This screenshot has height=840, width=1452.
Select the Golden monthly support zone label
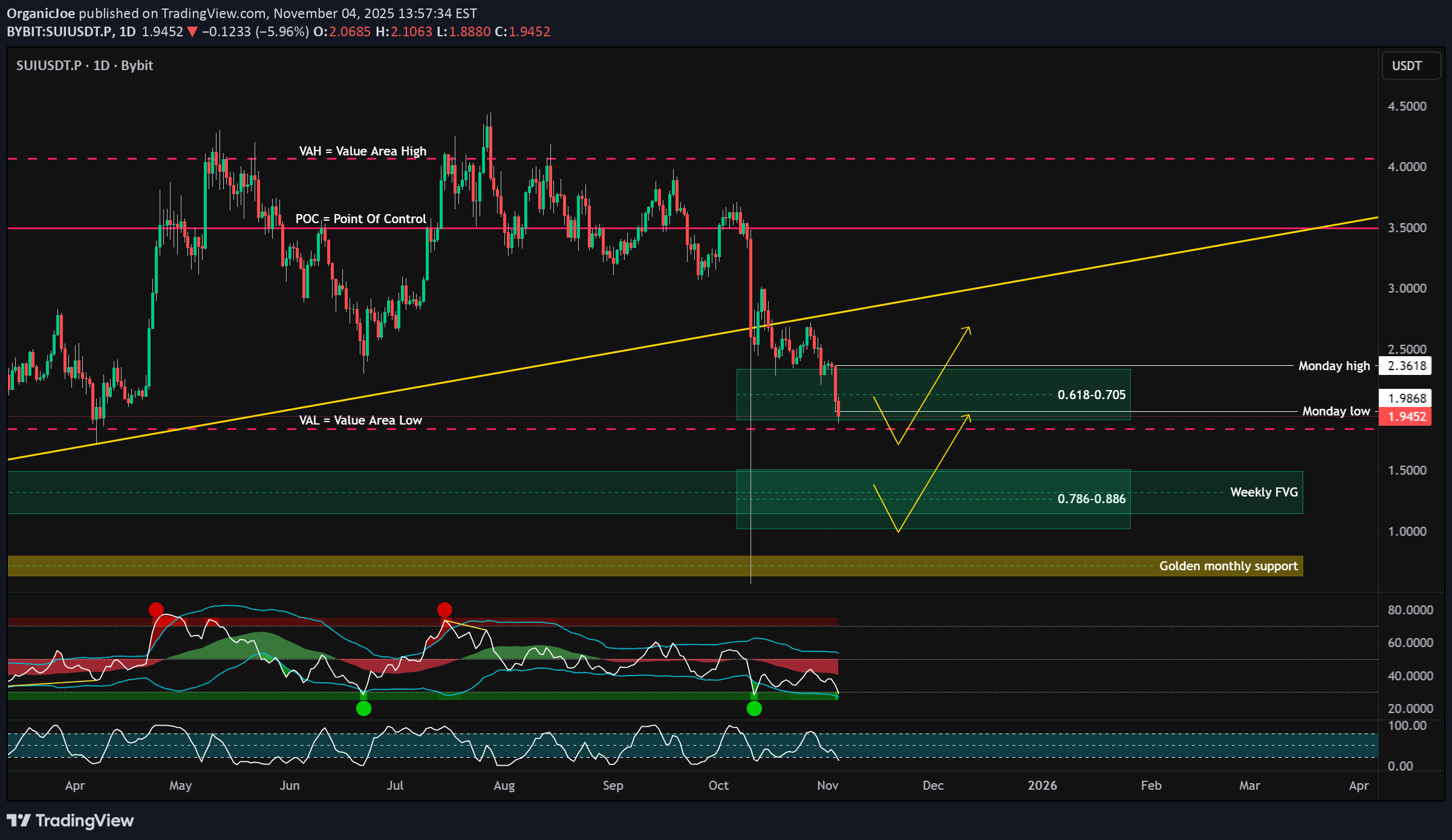click(1228, 566)
